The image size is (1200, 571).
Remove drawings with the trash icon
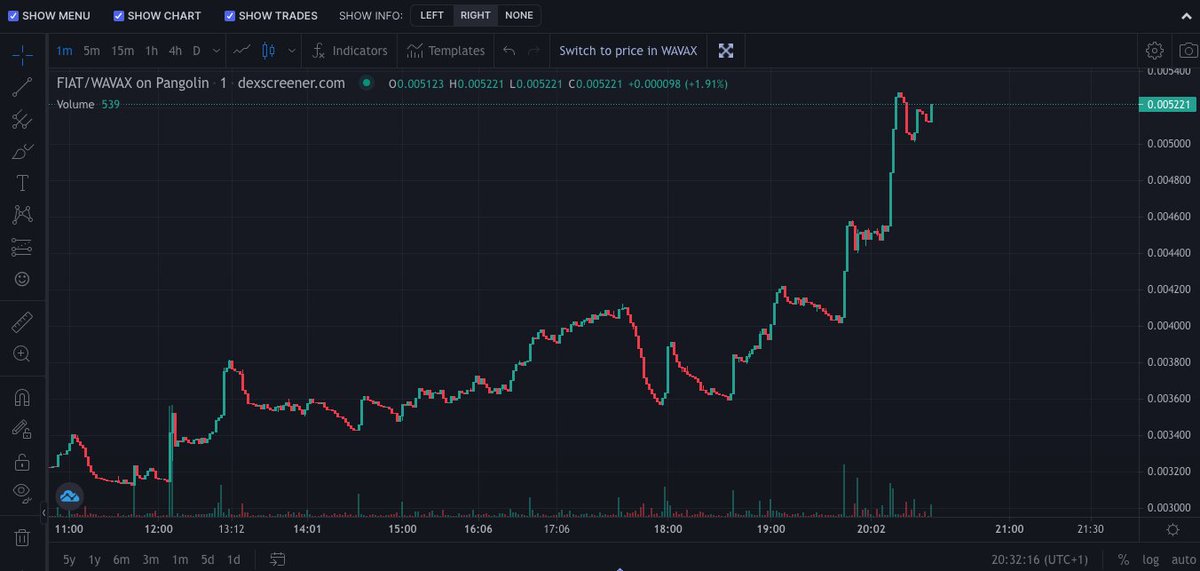pyautogui.click(x=22, y=537)
